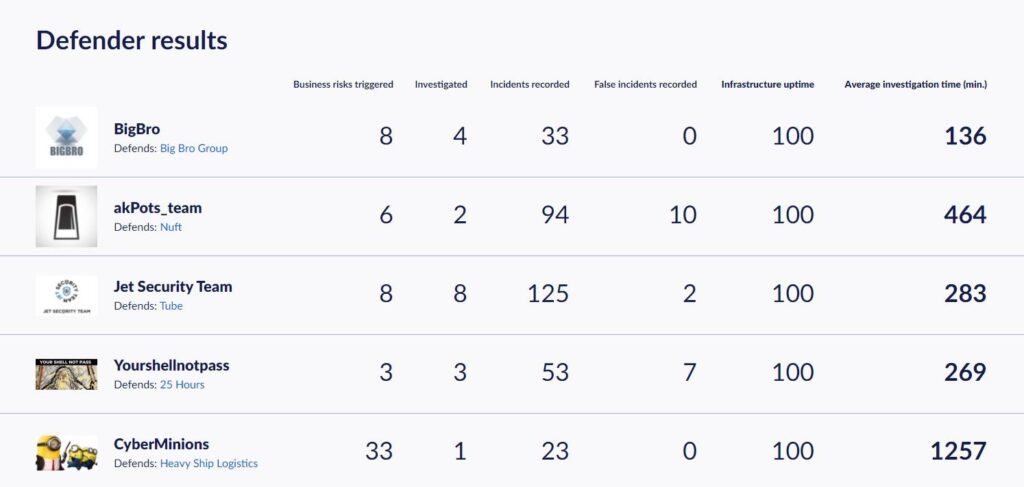Open the Nuft company link
Image resolution: width=1024 pixels, height=487 pixels.
171,227
